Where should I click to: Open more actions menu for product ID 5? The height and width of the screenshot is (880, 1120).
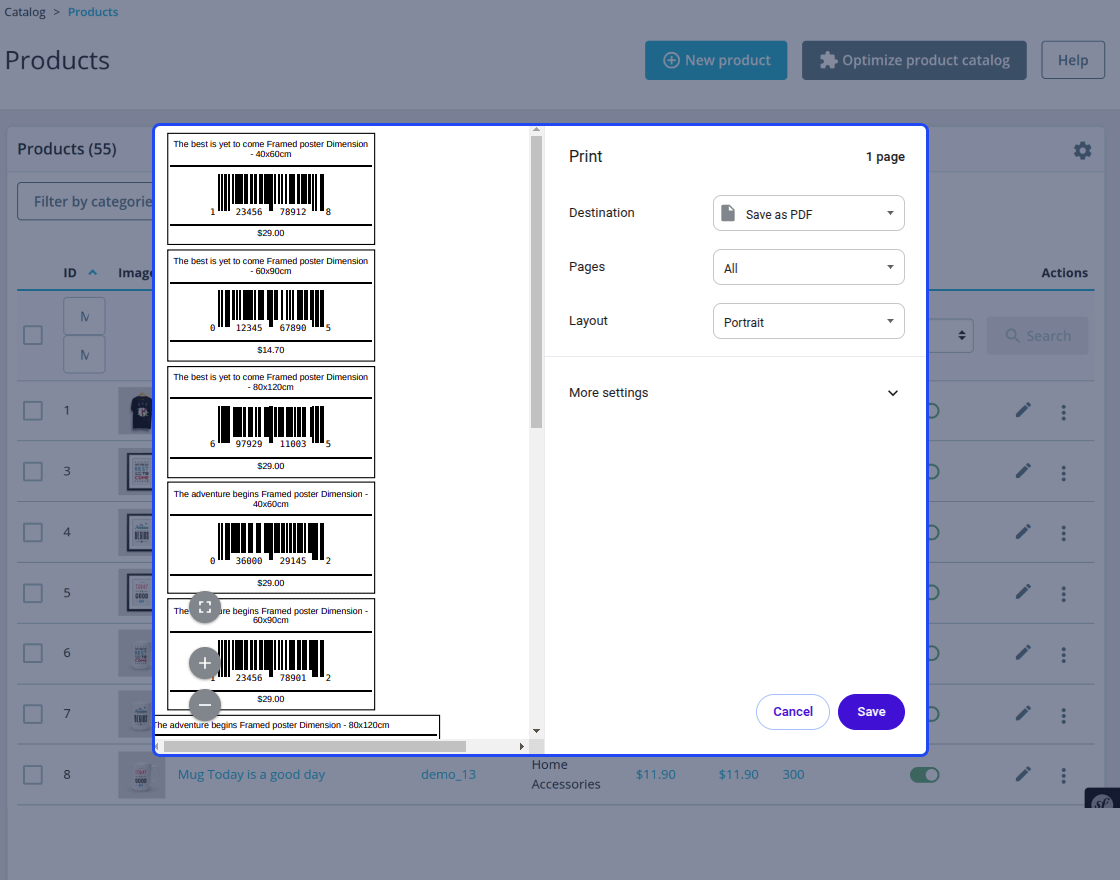point(1064,594)
